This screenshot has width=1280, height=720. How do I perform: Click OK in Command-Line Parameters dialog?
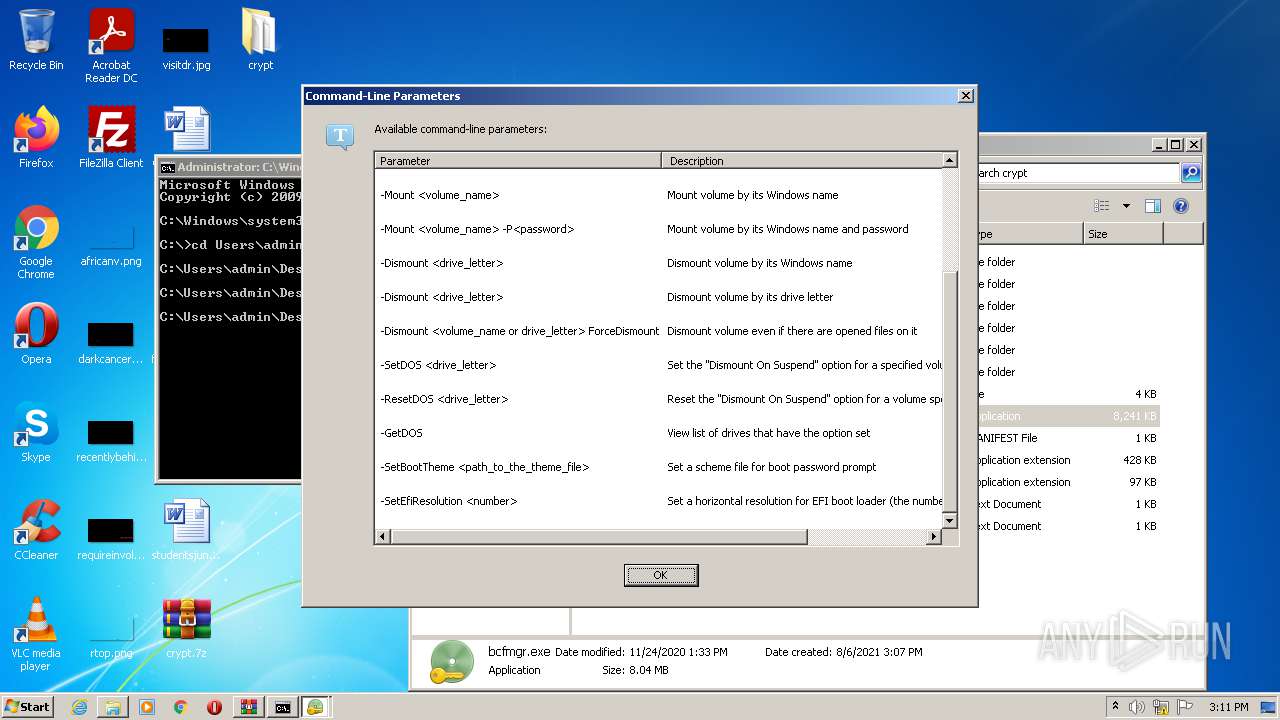(661, 575)
